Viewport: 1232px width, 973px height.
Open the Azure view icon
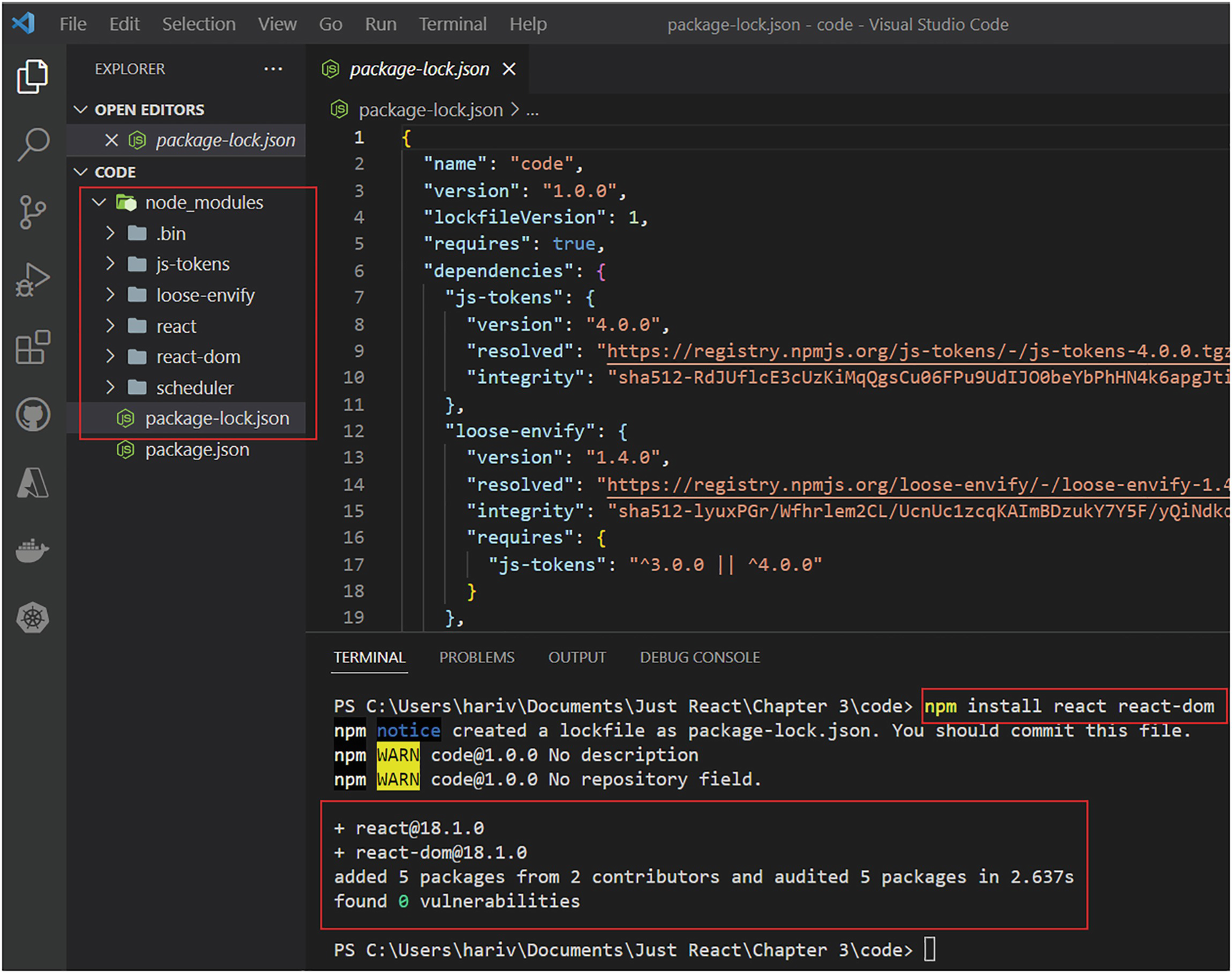tap(32, 483)
